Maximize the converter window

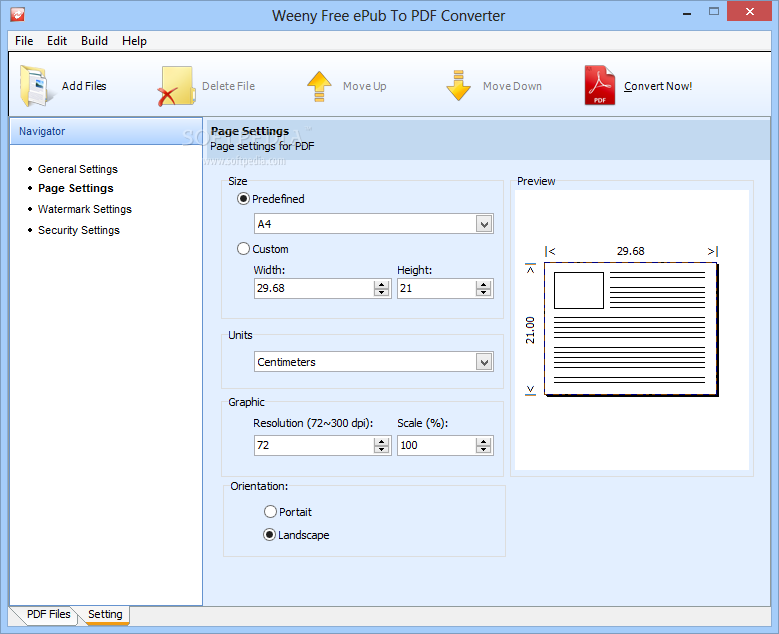tap(714, 12)
